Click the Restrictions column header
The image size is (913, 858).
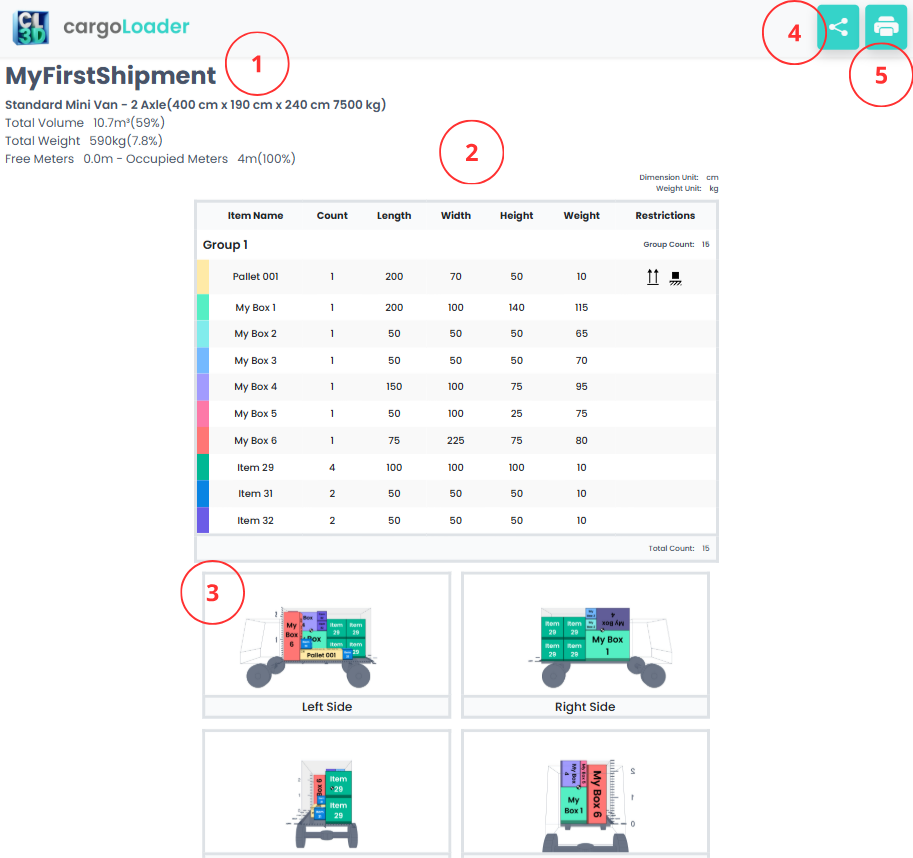[665, 215]
